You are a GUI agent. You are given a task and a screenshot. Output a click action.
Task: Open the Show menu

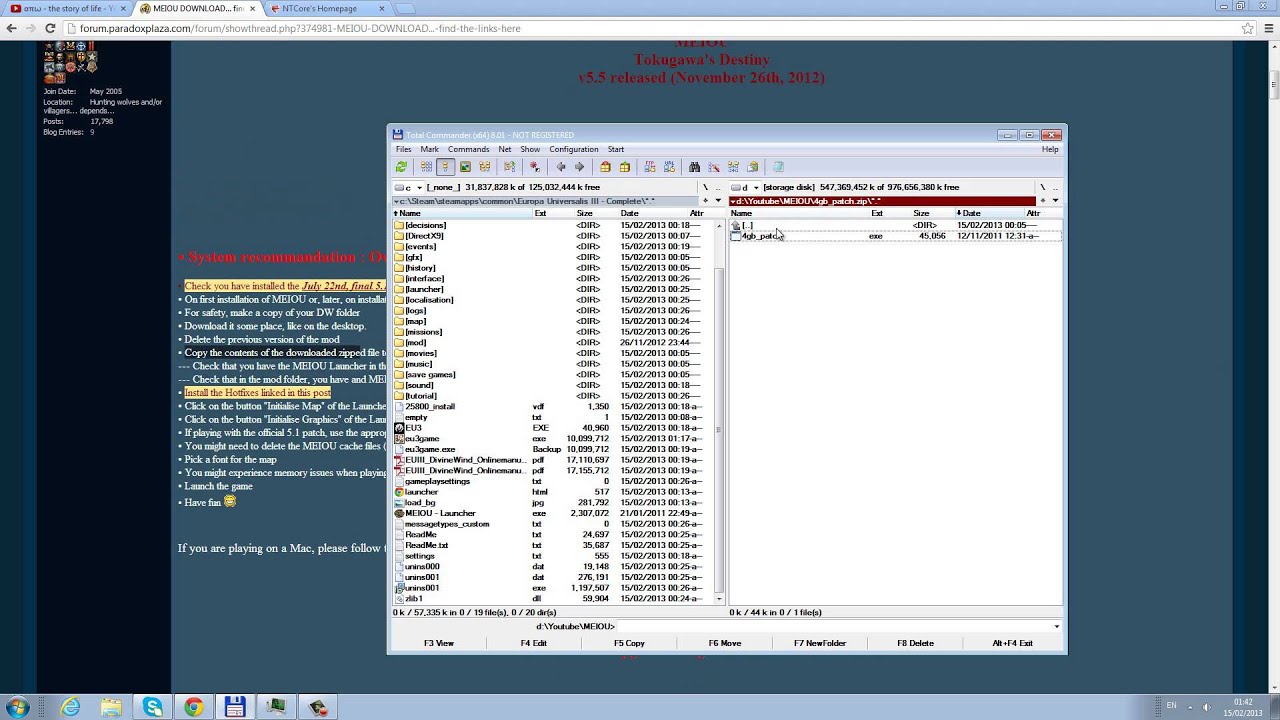coord(530,149)
